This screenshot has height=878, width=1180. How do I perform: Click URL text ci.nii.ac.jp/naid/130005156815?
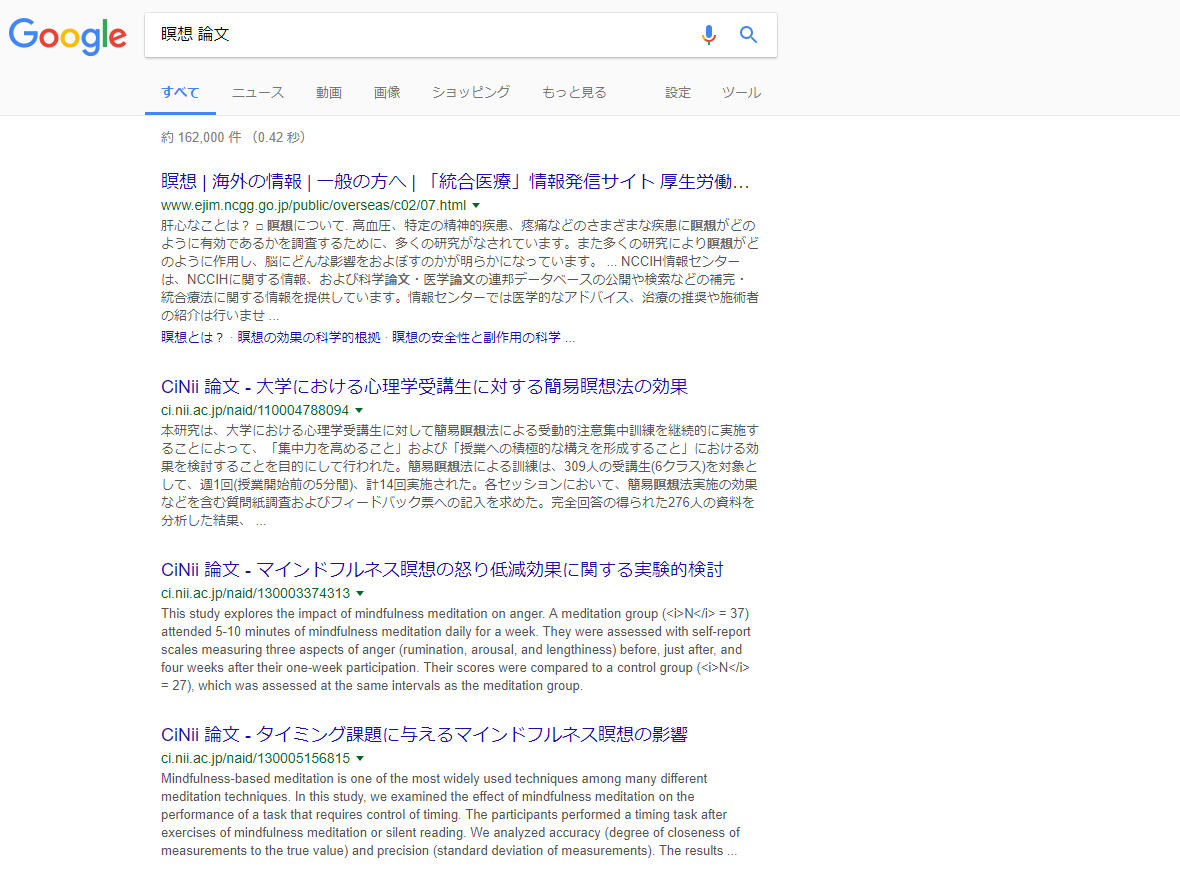click(255, 758)
